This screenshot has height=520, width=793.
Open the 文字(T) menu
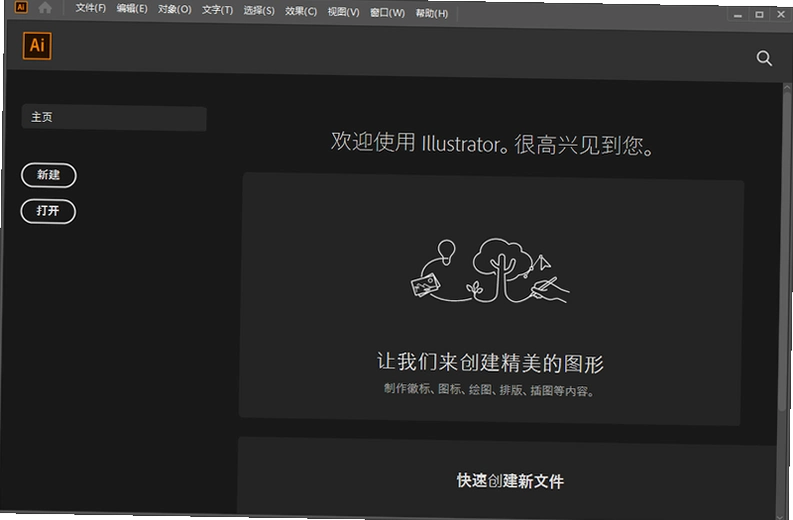[217, 10]
